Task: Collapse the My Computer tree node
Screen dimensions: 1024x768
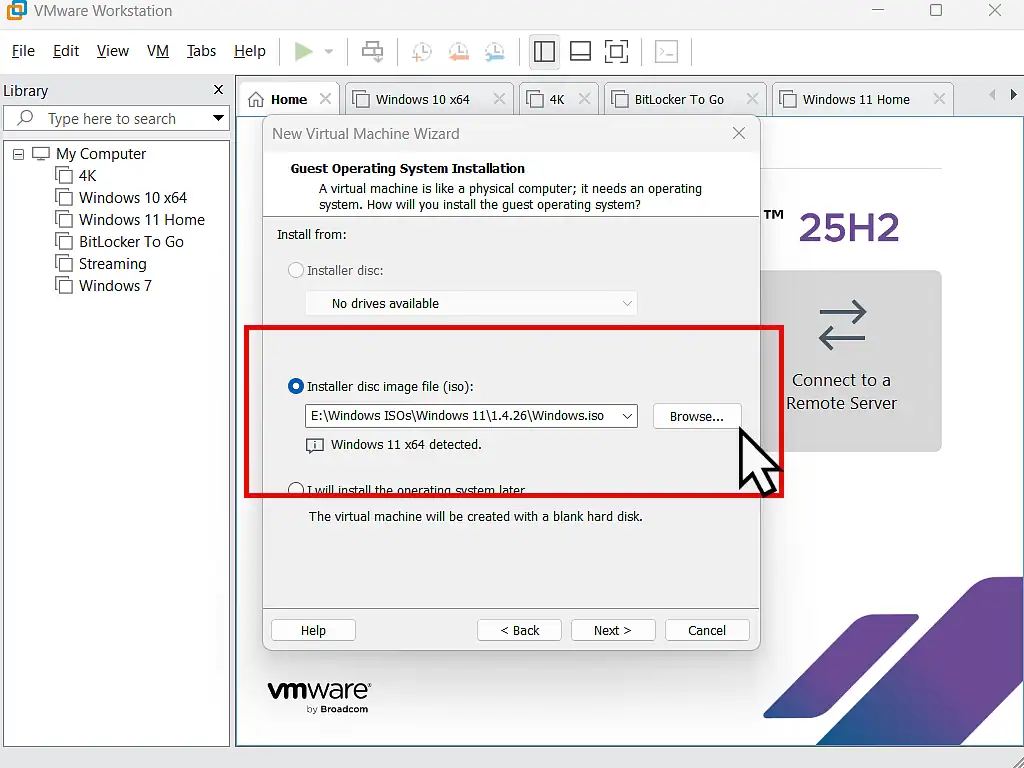Action: pyautogui.click(x=19, y=154)
